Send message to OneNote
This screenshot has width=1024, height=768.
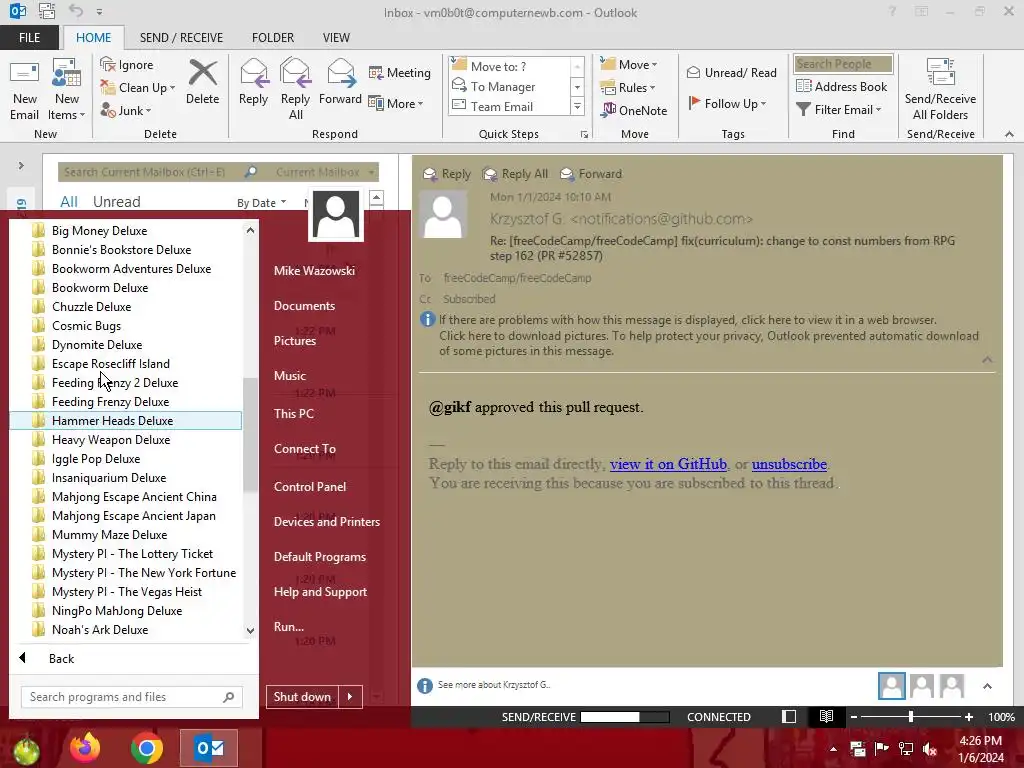(x=634, y=110)
